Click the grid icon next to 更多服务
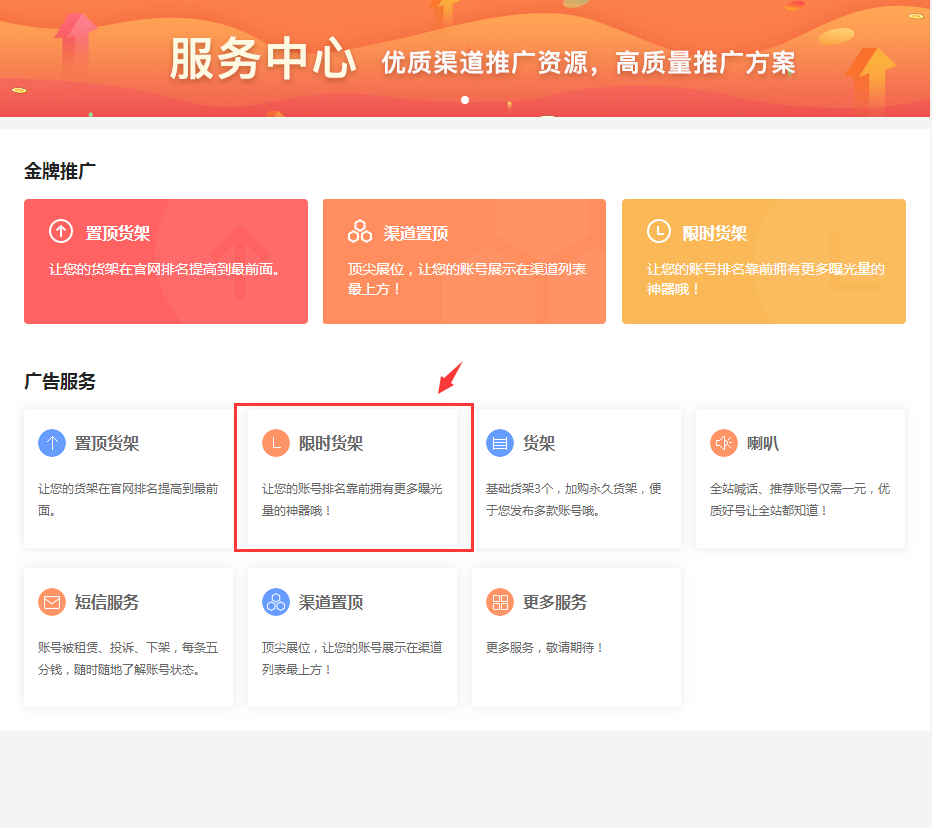Screen dimensions: 932x828 pyautogui.click(x=498, y=601)
